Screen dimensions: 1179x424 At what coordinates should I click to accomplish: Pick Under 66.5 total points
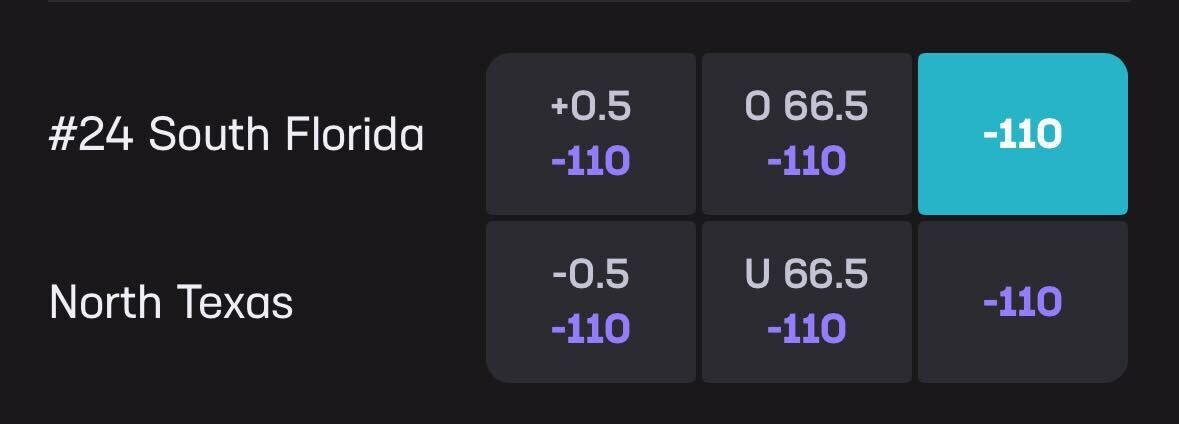click(x=806, y=302)
